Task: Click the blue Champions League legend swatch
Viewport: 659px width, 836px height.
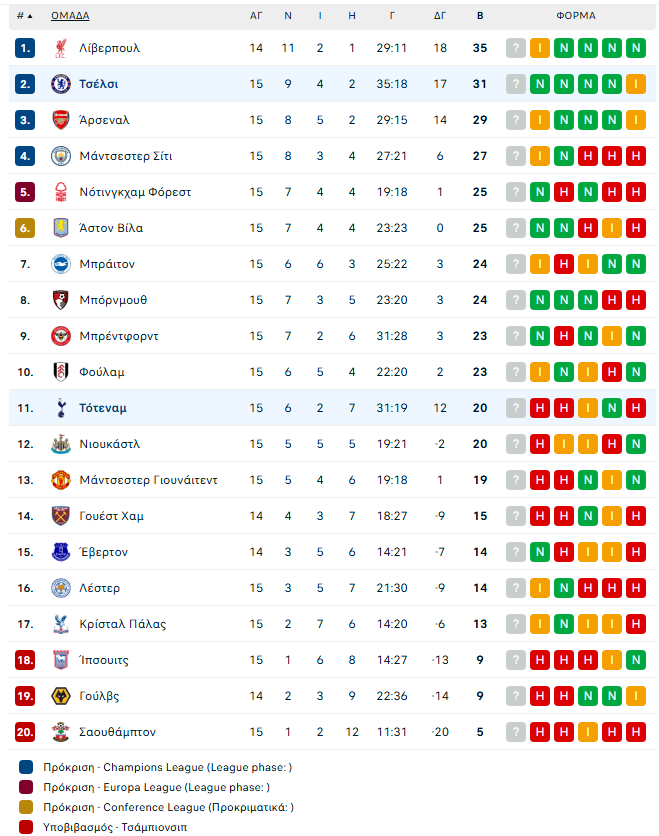Action: tap(26, 767)
